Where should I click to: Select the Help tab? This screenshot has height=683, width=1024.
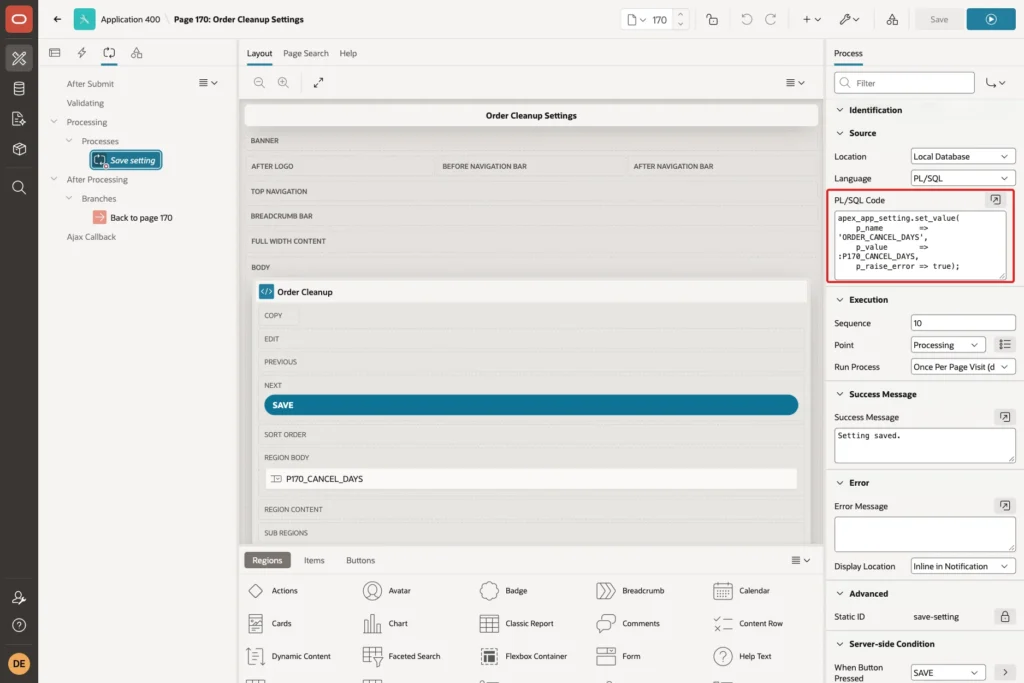348,54
